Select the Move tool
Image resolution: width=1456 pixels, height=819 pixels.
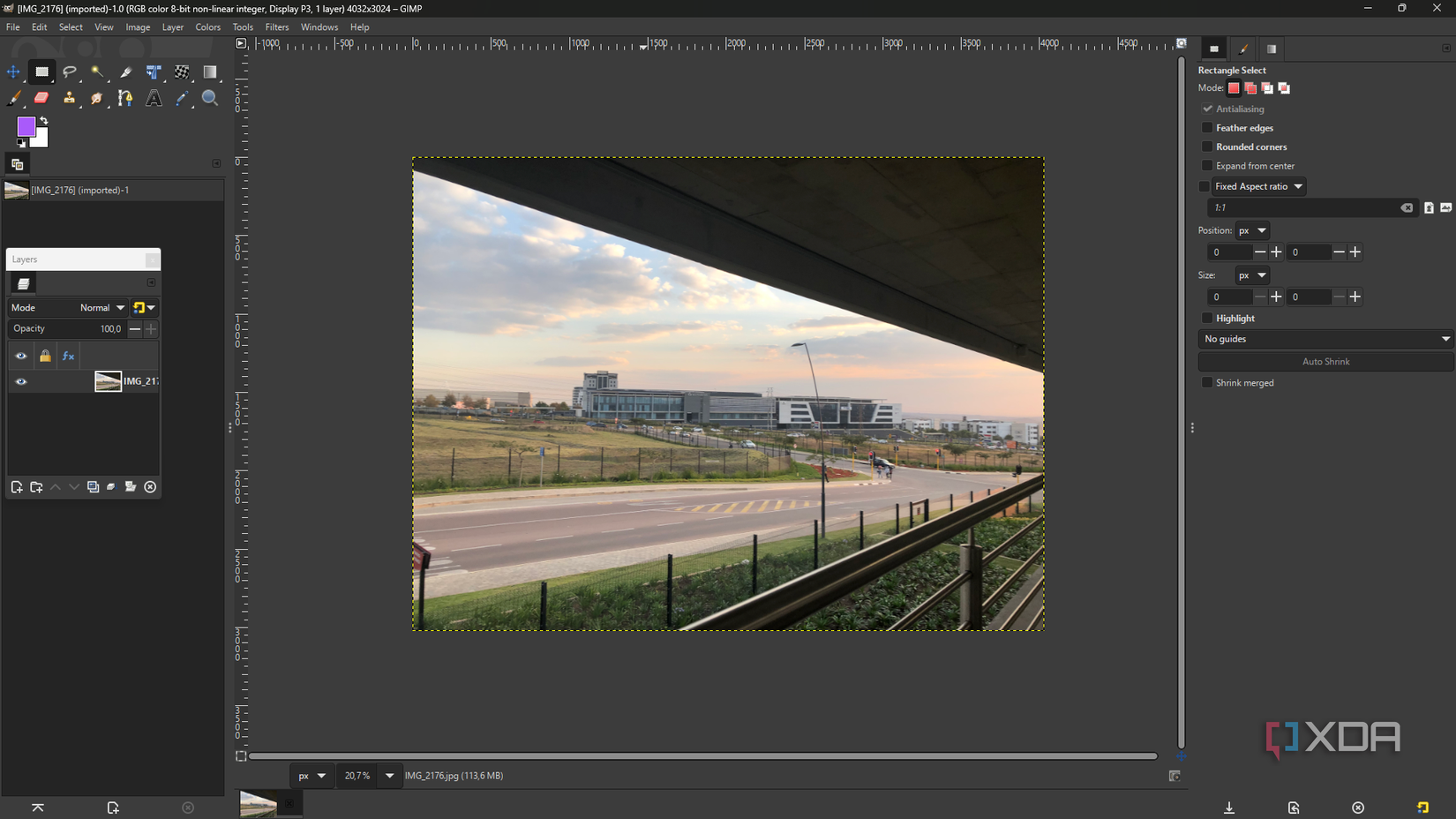point(13,72)
